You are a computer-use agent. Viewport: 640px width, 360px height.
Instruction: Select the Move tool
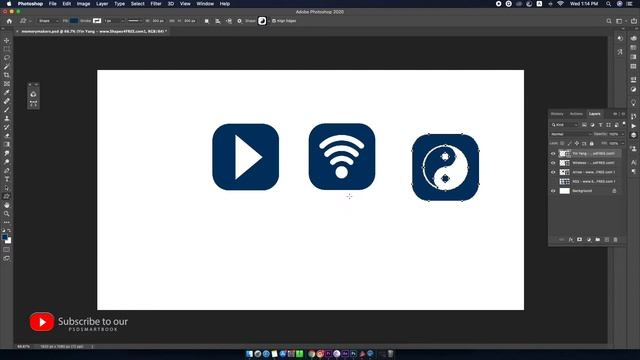[x=7, y=40]
